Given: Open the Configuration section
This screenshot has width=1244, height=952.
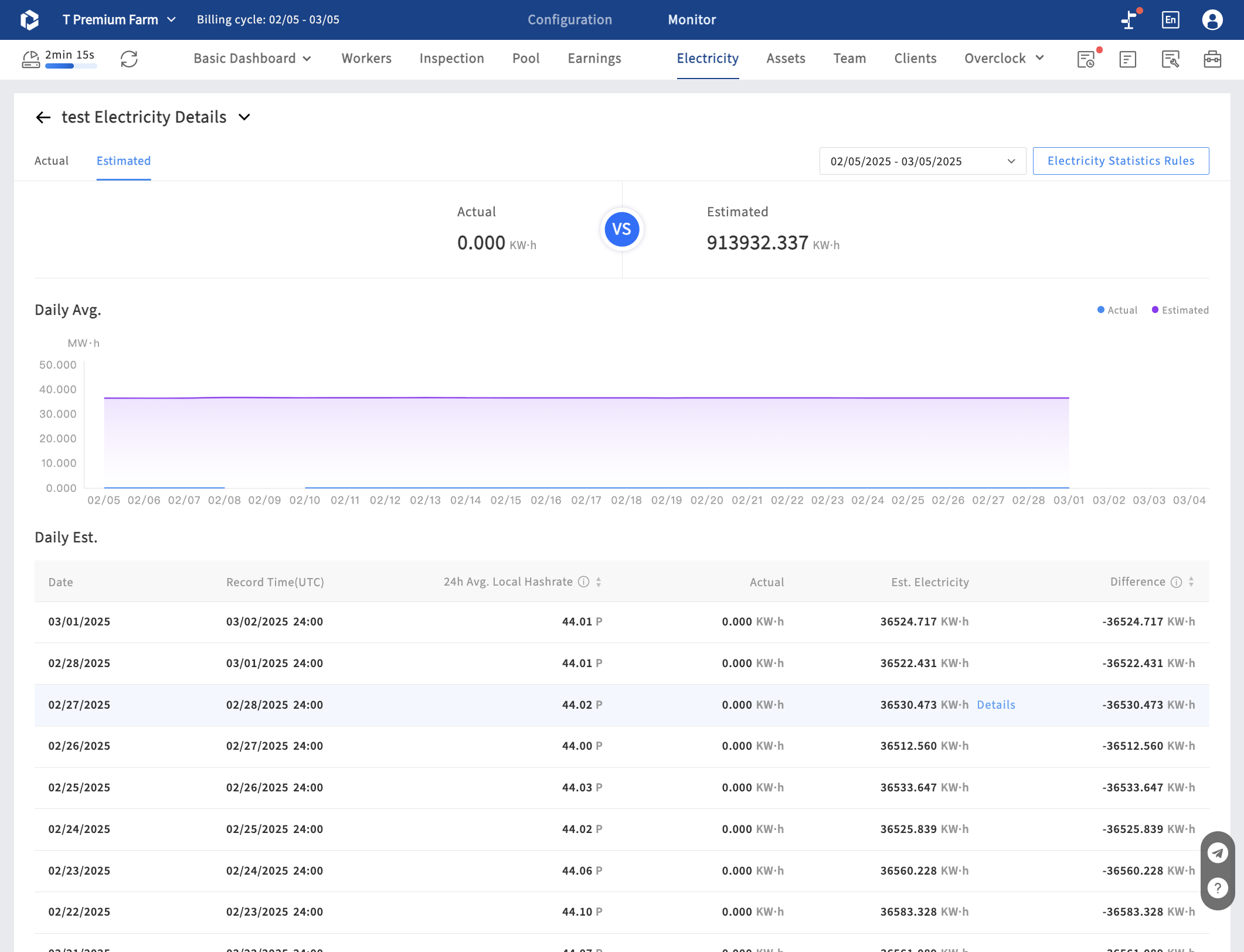Looking at the screenshot, I should (x=570, y=20).
